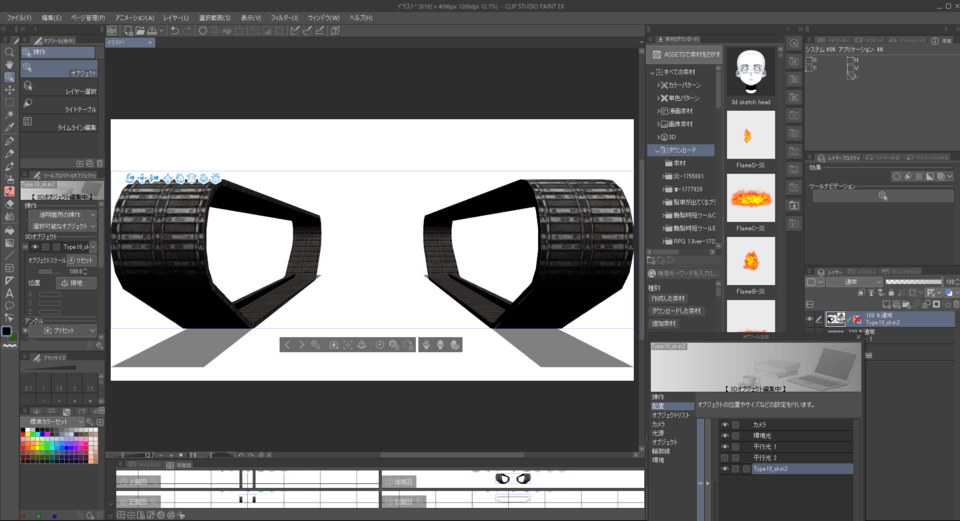The image size is (960, 521).
Task: Click the Text tool icon
Action: [x=9, y=293]
